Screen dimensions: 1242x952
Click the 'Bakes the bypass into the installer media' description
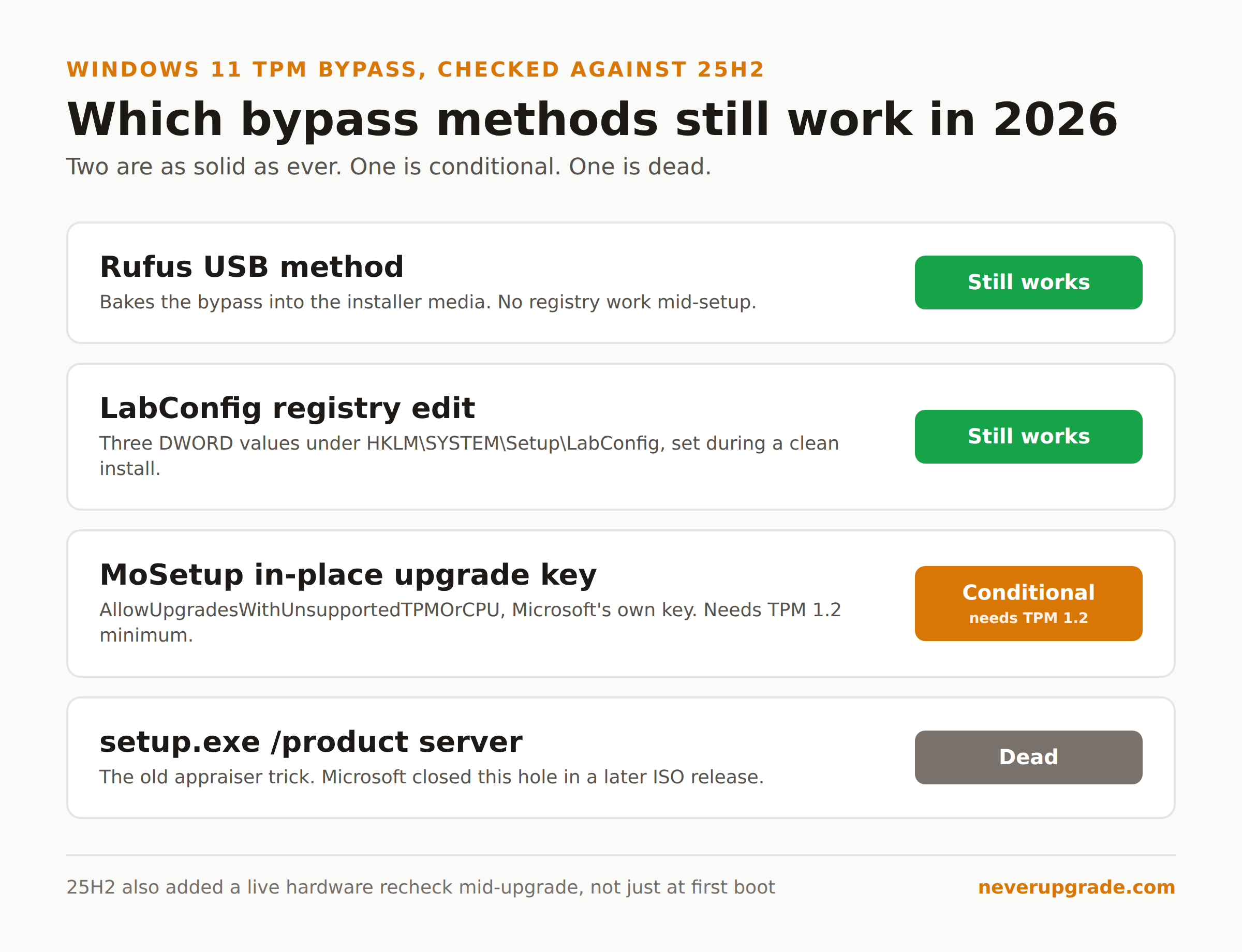[428, 302]
